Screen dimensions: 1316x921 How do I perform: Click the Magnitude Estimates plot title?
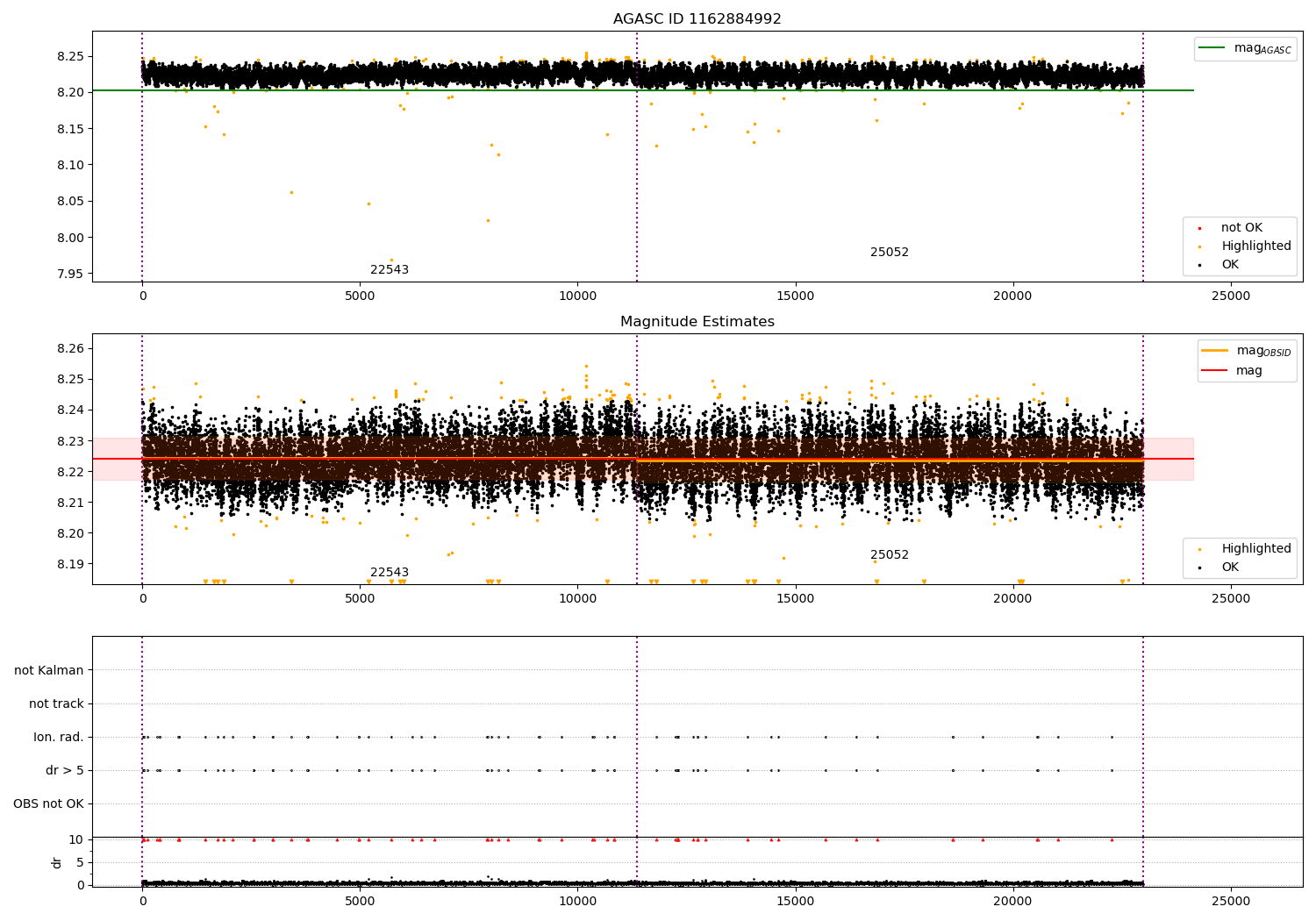pos(697,322)
